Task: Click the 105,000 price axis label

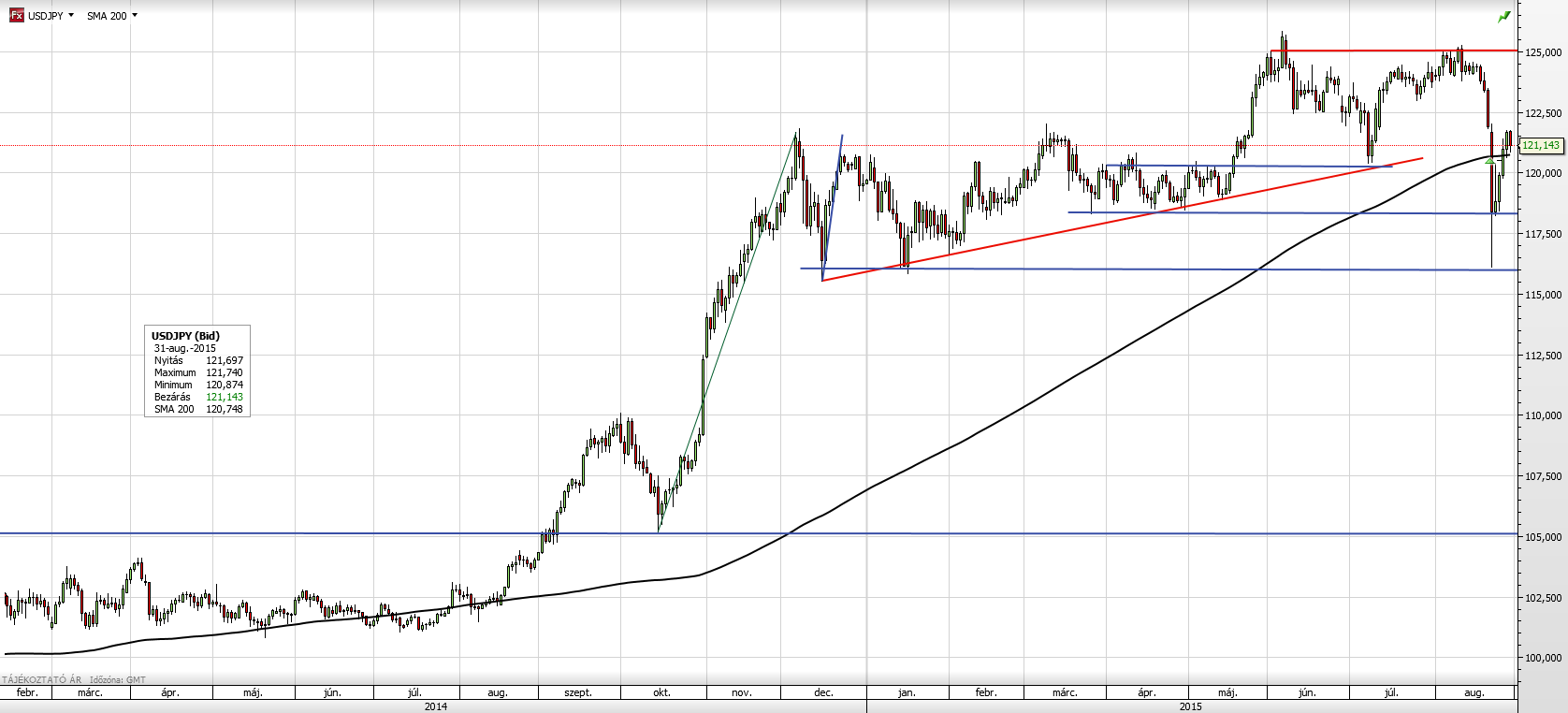Action: point(1543,537)
